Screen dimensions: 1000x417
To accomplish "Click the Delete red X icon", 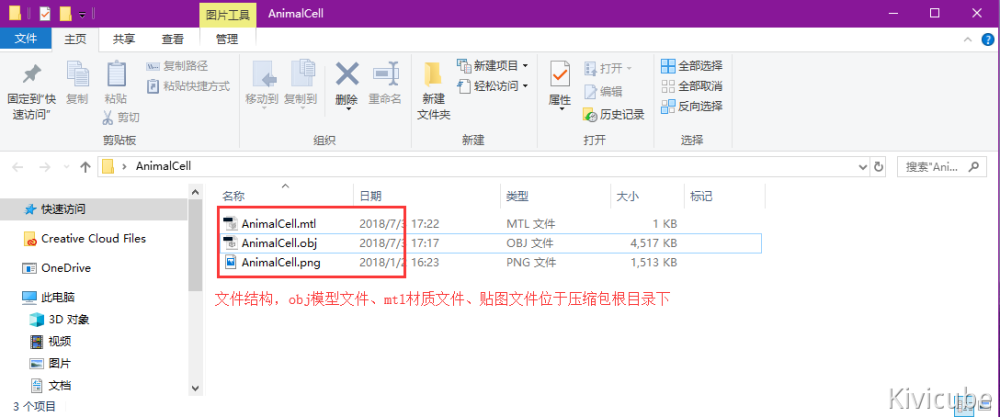I will pyautogui.click(x=347, y=76).
